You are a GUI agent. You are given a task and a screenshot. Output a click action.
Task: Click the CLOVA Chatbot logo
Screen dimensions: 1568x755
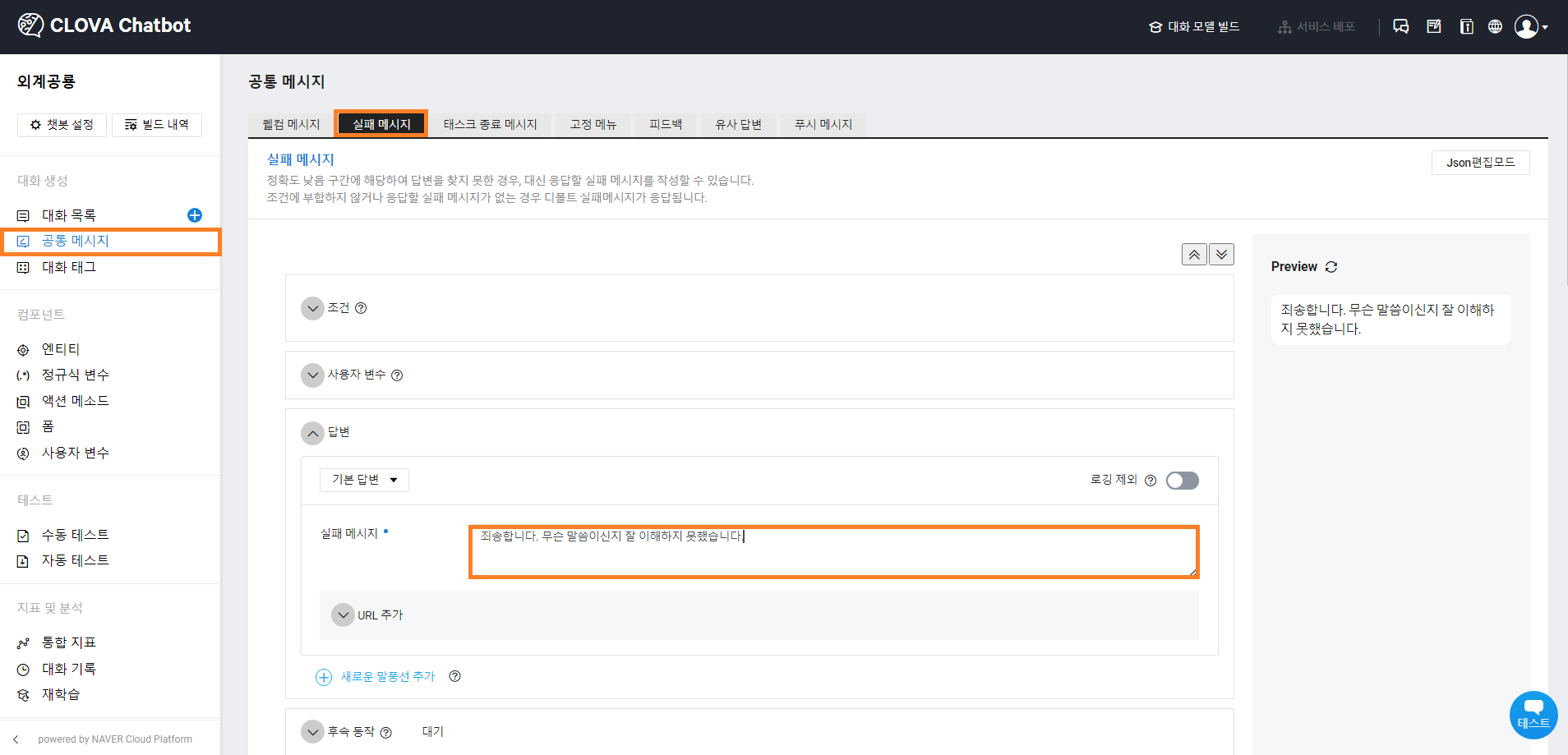click(x=104, y=25)
